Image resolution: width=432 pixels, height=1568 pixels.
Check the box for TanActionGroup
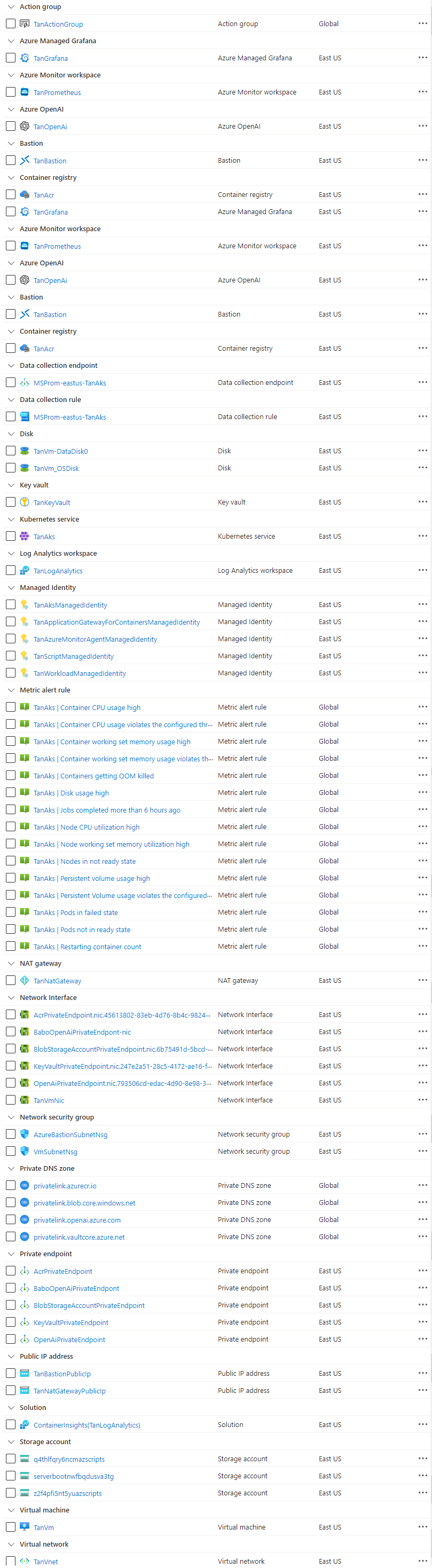click(x=10, y=23)
